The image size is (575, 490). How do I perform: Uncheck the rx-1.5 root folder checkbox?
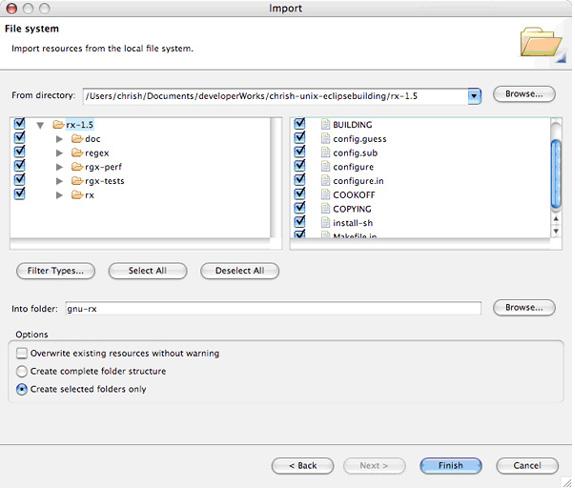coord(19,124)
